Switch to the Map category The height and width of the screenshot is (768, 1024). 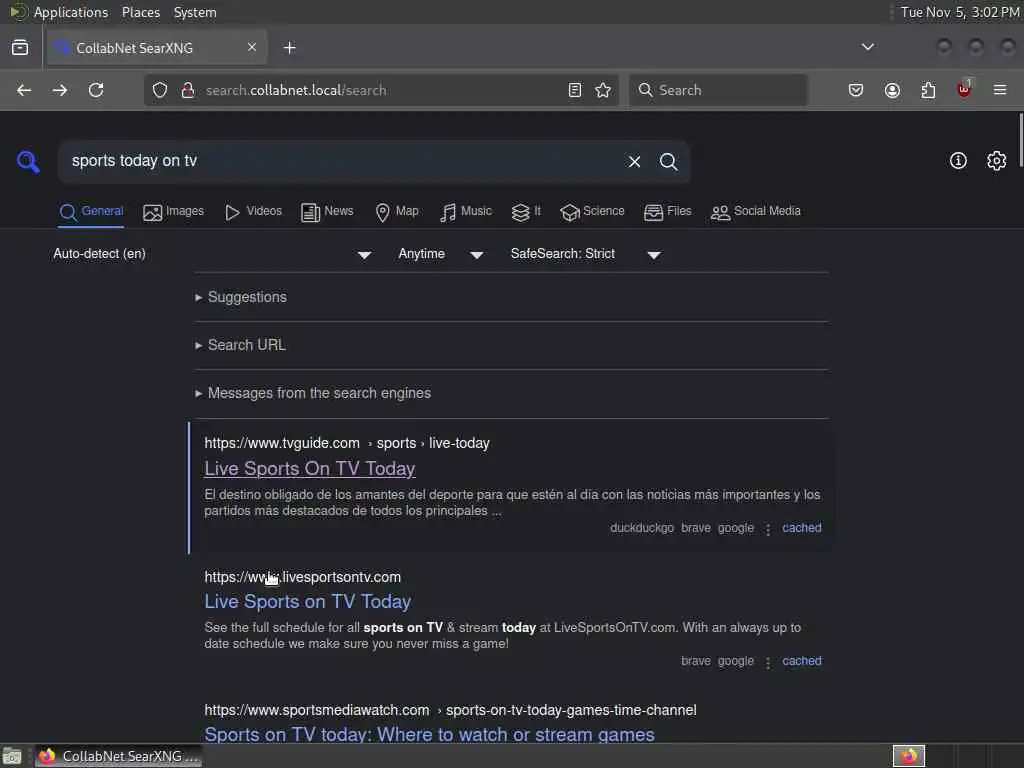pyautogui.click(x=396, y=212)
